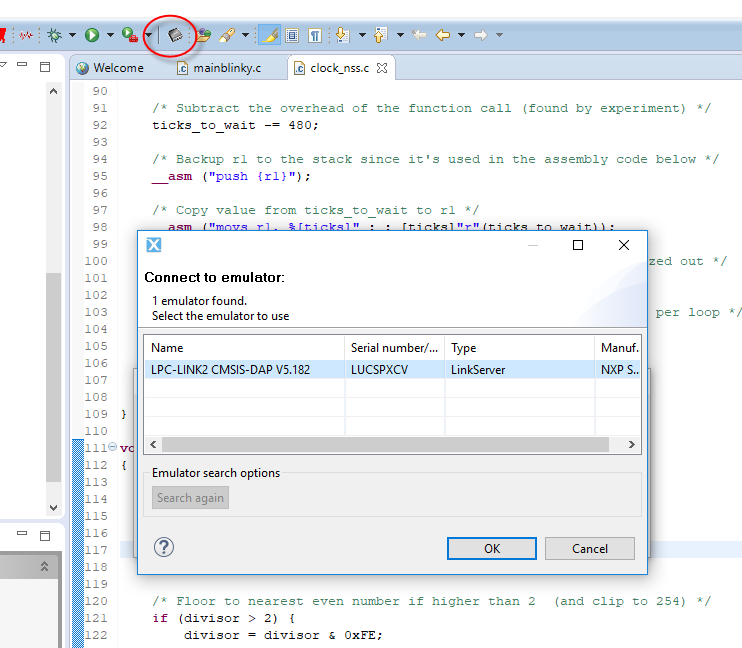Click the left panel scroll up arrow
Screen dimensions: 742x648
[x=53, y=91]
